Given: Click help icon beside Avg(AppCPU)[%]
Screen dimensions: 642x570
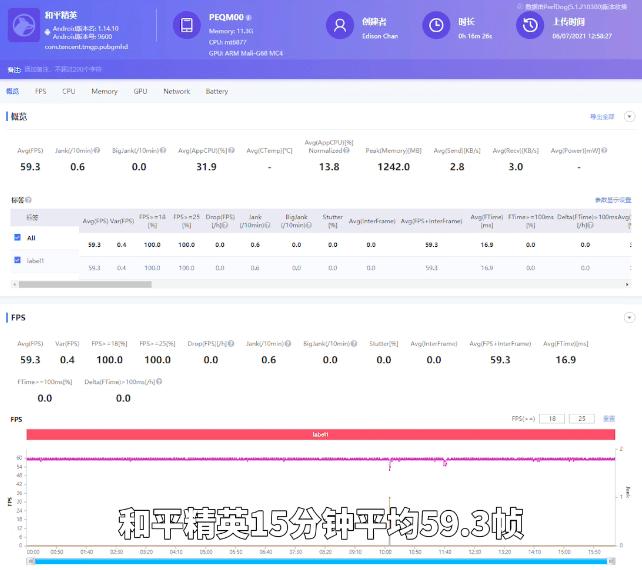Looking at the screenshot, I should click(x=232, y=150).
